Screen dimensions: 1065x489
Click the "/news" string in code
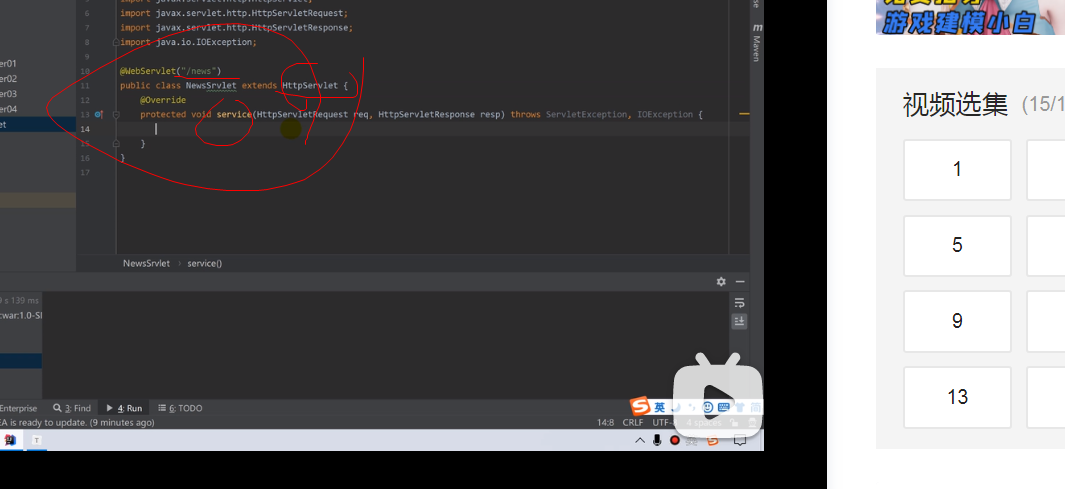(x=198, y=71)
